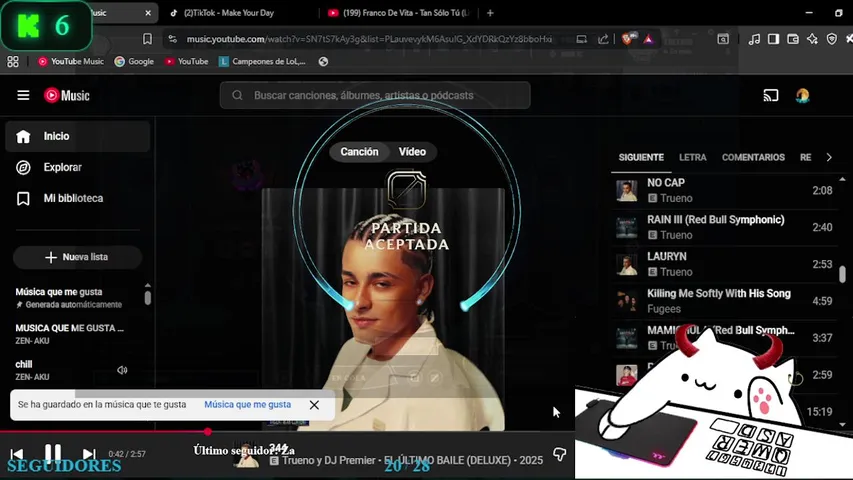Click the Música que me gusta toast link
The height and width of the screenshot is (480, 853).
pyautogui.click(x=248, y=404)
